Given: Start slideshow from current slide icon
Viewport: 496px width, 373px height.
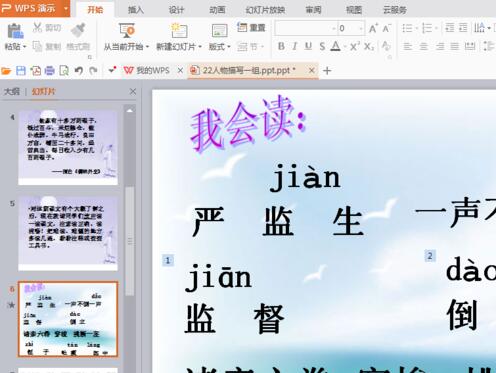Looking at the screenshot, I should [127, 30].
